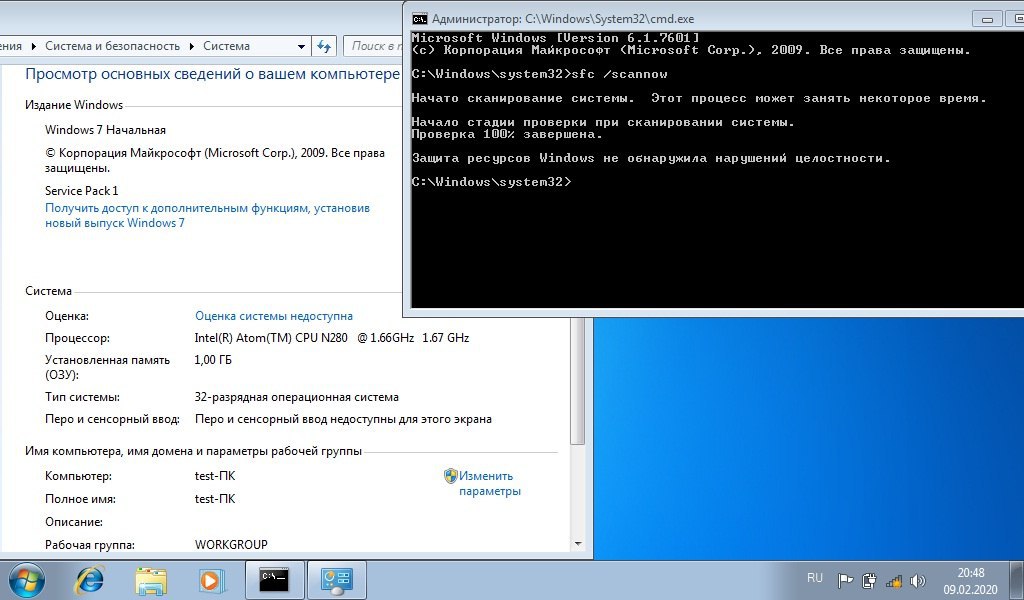The image size is (1024, 600).
Task: Click 'Рабочая группа:' label
Action: (89, 545)
